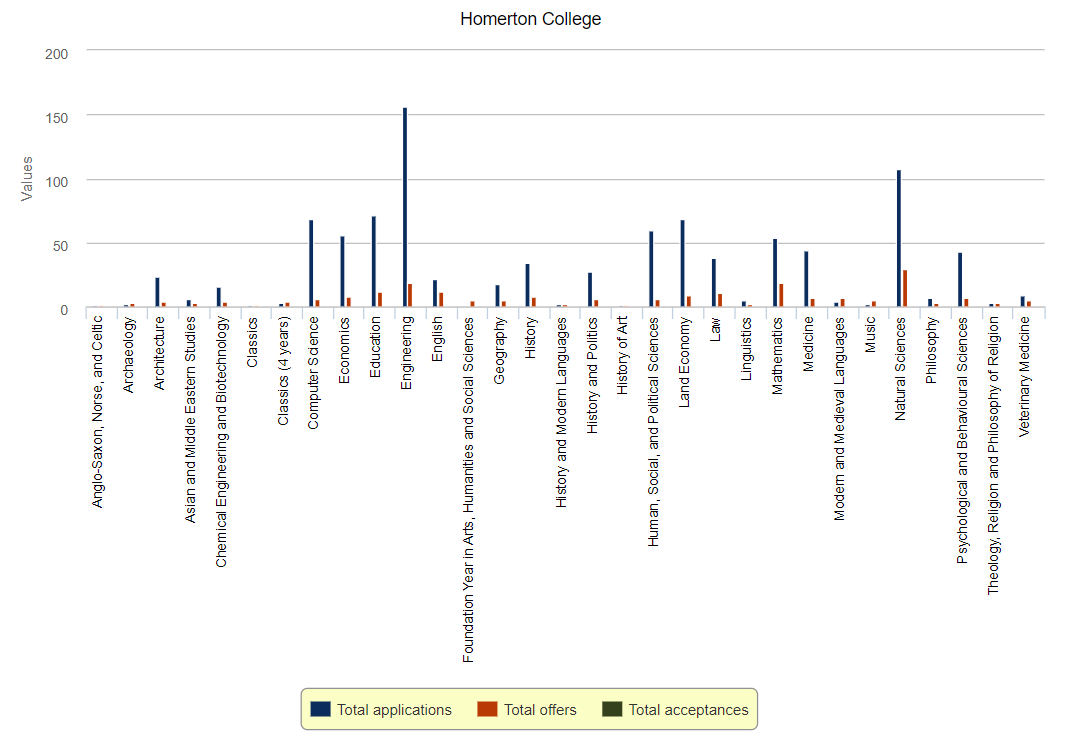Click the 150 y-axis tick value
The height and width of the screenshot is (748, 1066).
(x=56, y=118)
